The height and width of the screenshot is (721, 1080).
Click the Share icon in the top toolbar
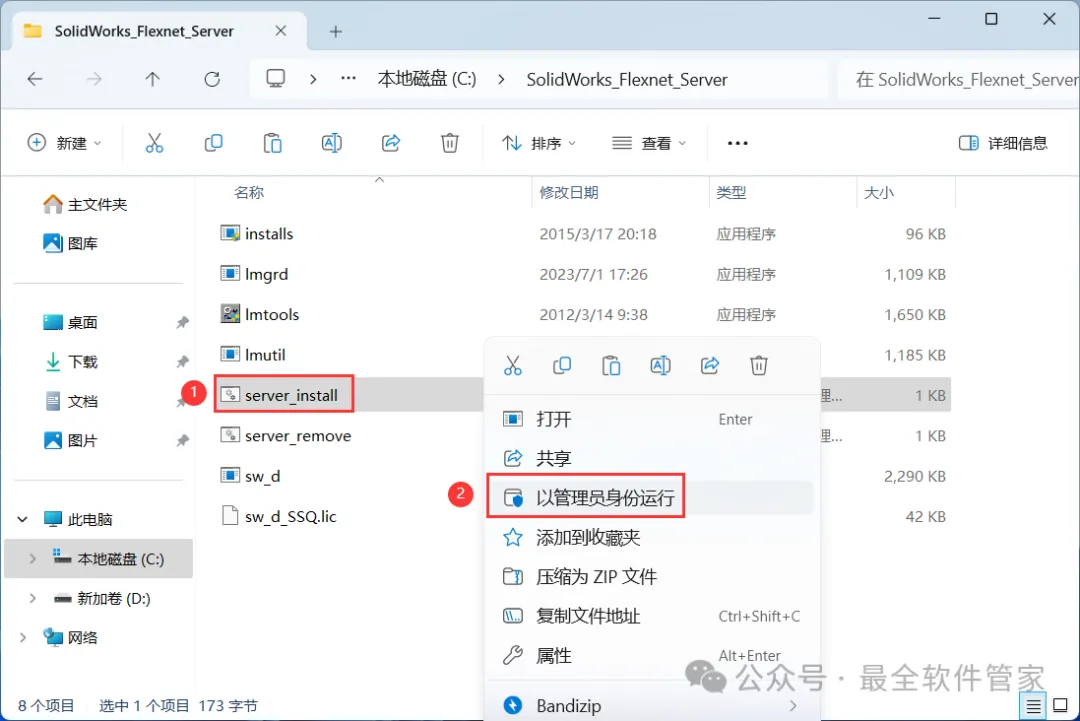click(391, 143)
